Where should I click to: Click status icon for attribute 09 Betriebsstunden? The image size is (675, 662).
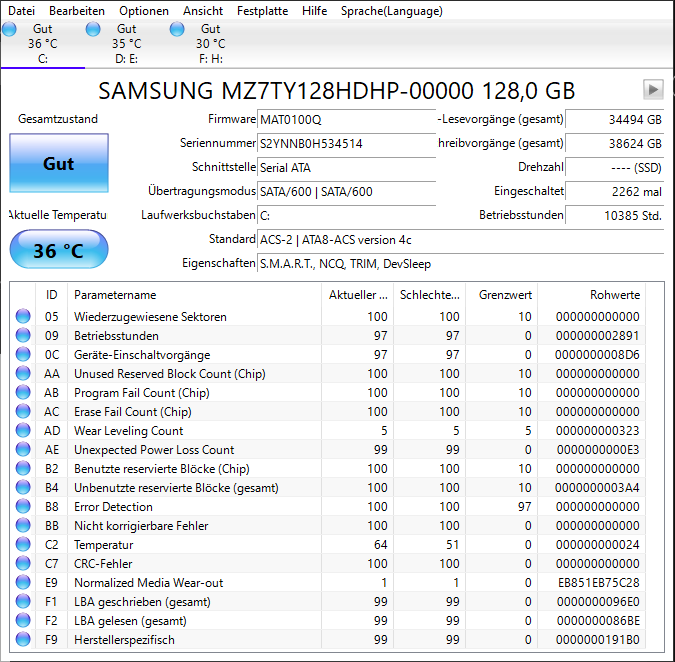pos(23,335)
